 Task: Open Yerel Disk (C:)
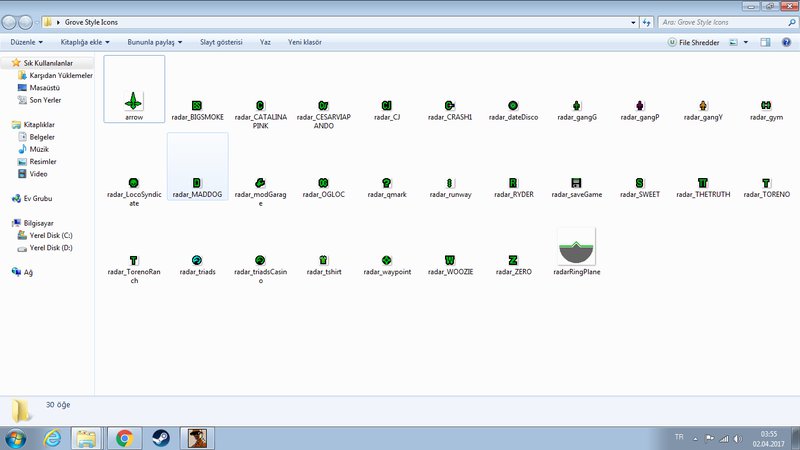point(51,235)
